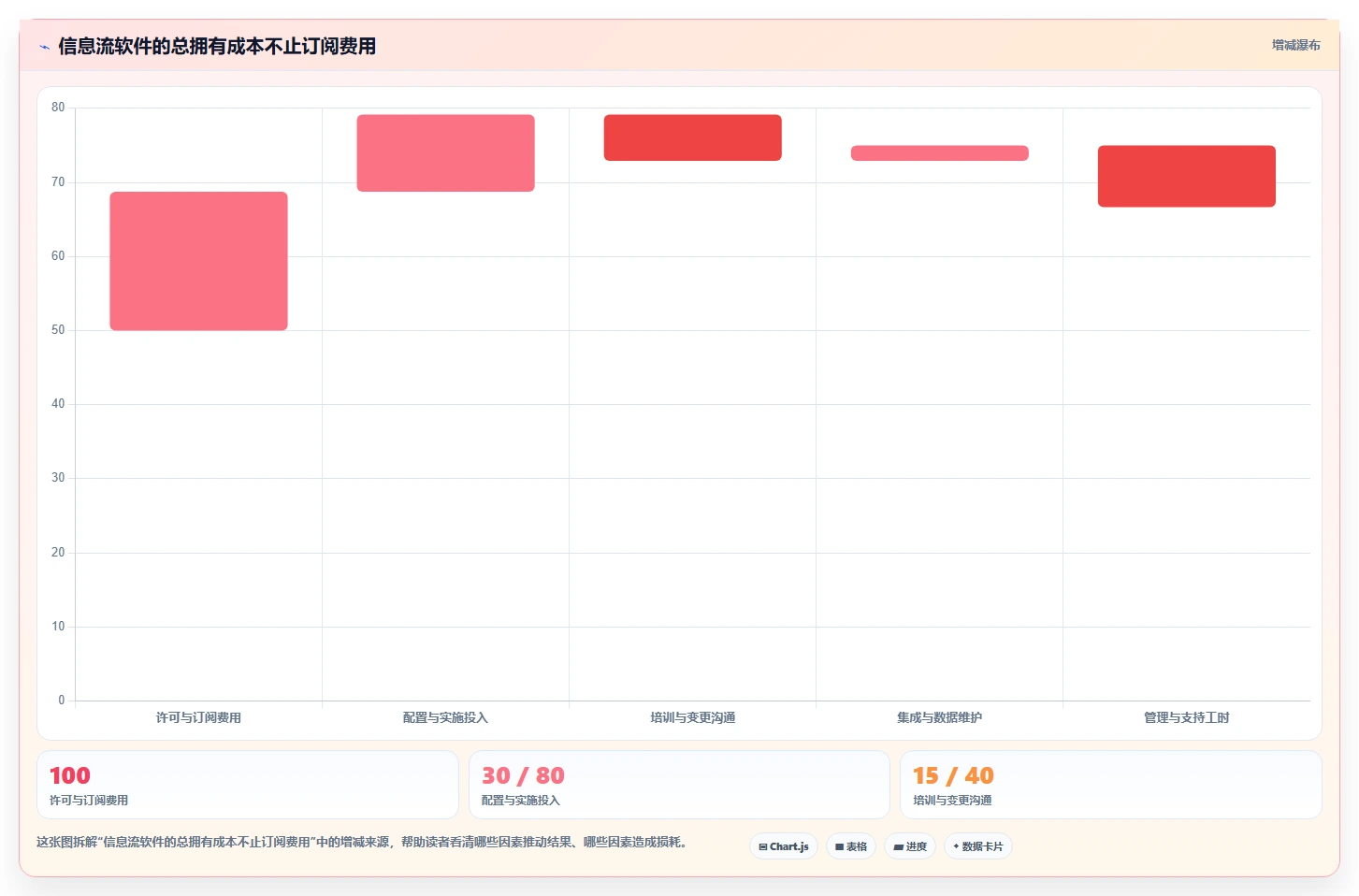Click the blue chart icon beside the title
The image size is (1359, 896).
(x=44, y=47)
